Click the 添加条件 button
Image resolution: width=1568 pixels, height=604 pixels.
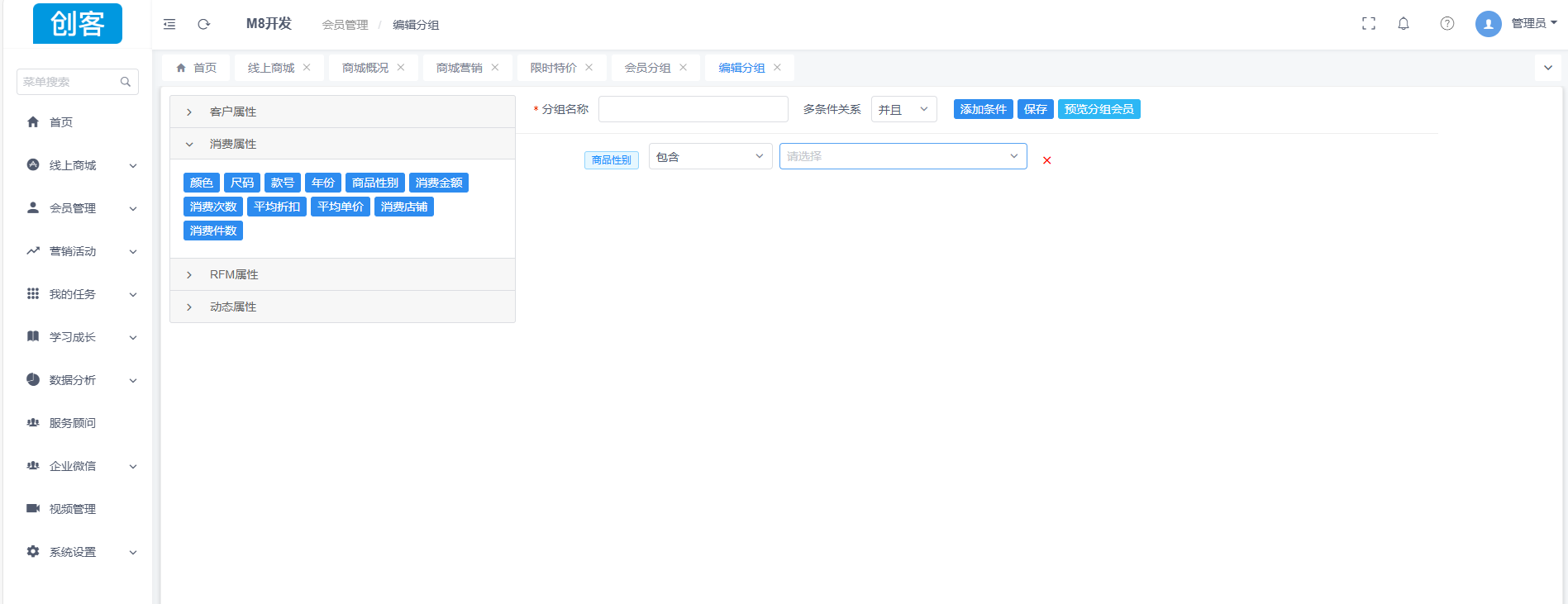984,109
